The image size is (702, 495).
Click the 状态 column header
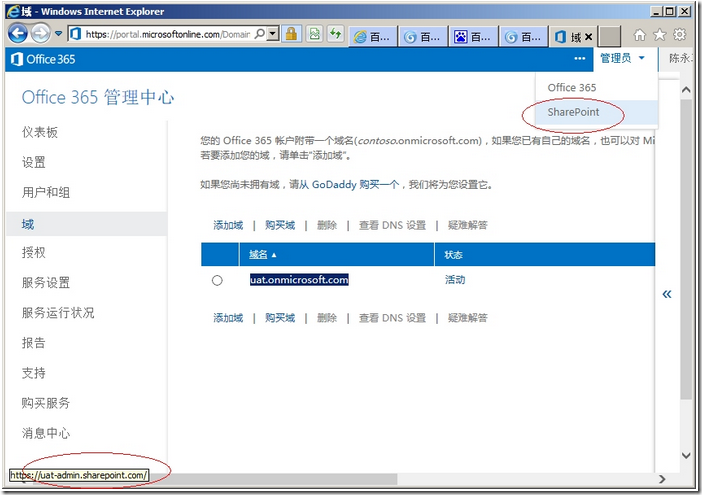[x=453, y=255]
